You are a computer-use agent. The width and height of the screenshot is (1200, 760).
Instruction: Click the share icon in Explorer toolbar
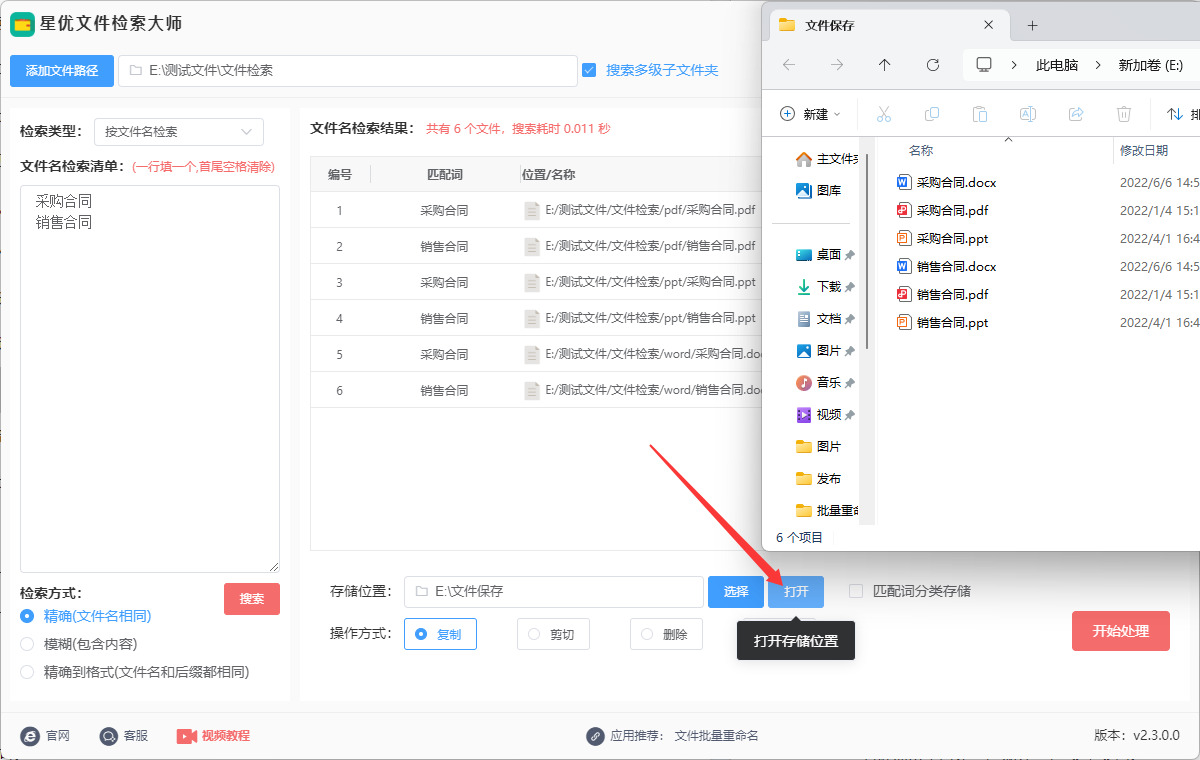pyautogui.click(x=1076, y=114)
